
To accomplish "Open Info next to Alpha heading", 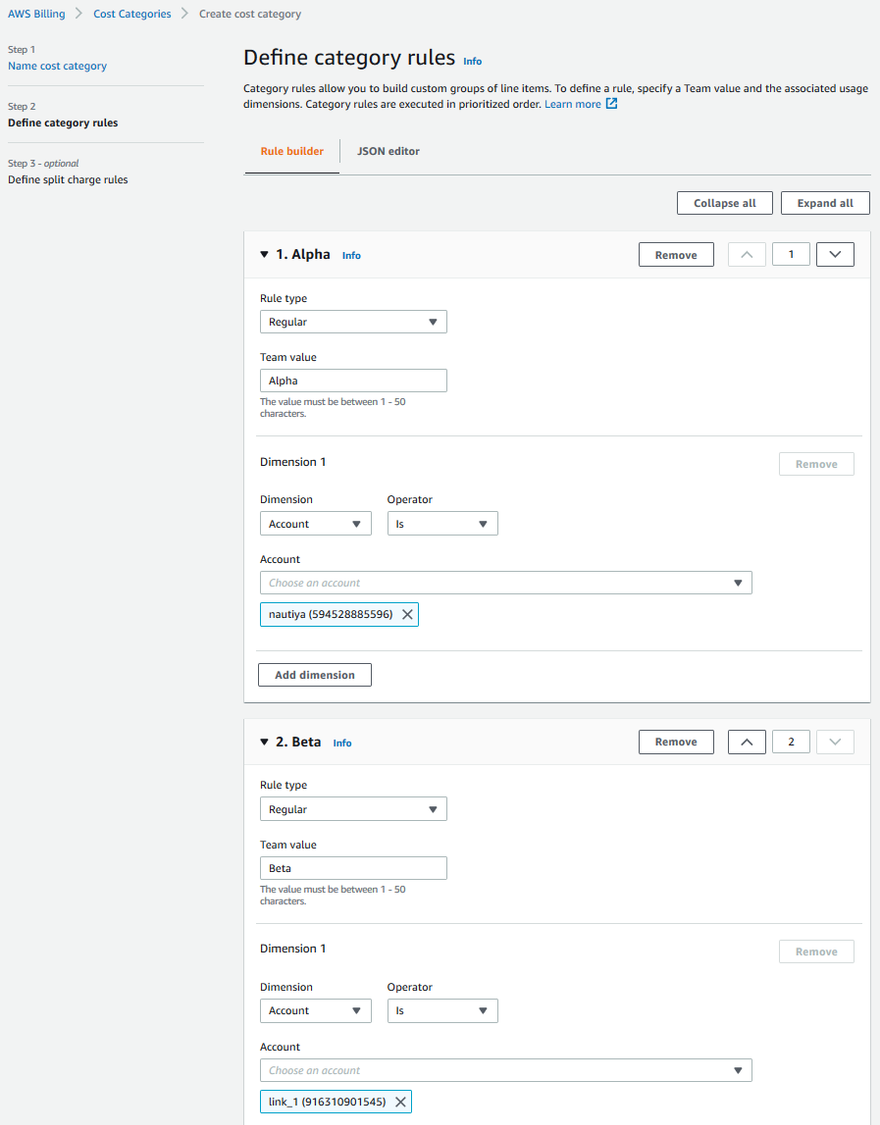I will coord(351,256).
